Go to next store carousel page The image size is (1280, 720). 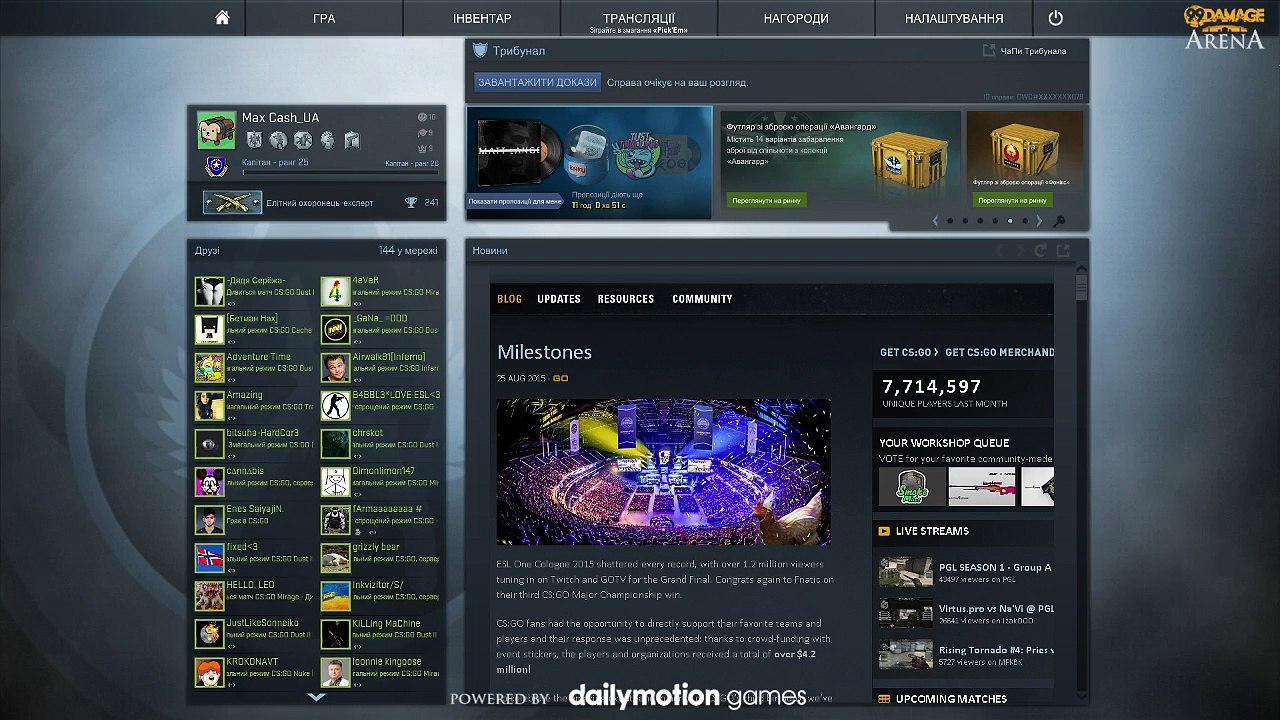(x=1039, y=221)
